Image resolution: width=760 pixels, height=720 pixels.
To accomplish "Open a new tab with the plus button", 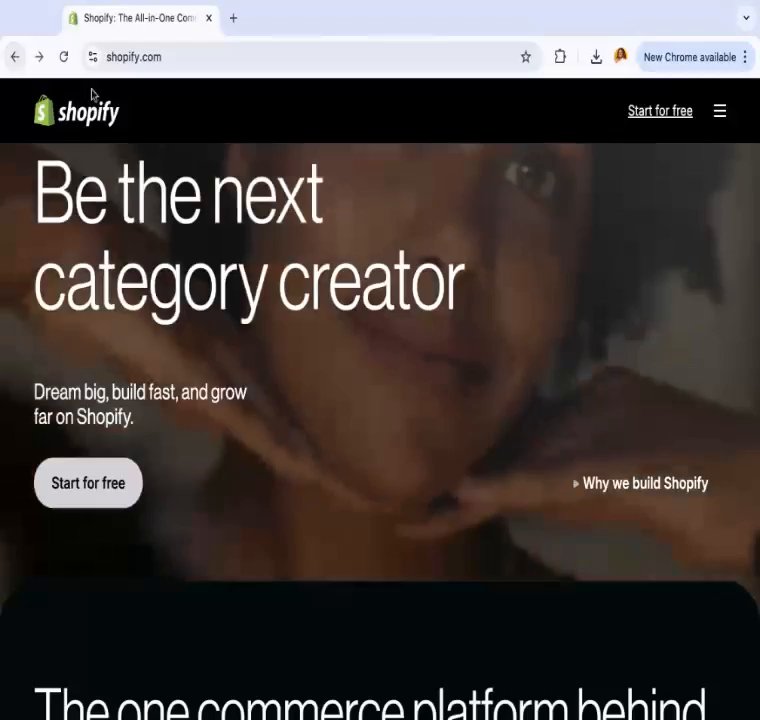I will pyautogui.click(x=233, y=18).
